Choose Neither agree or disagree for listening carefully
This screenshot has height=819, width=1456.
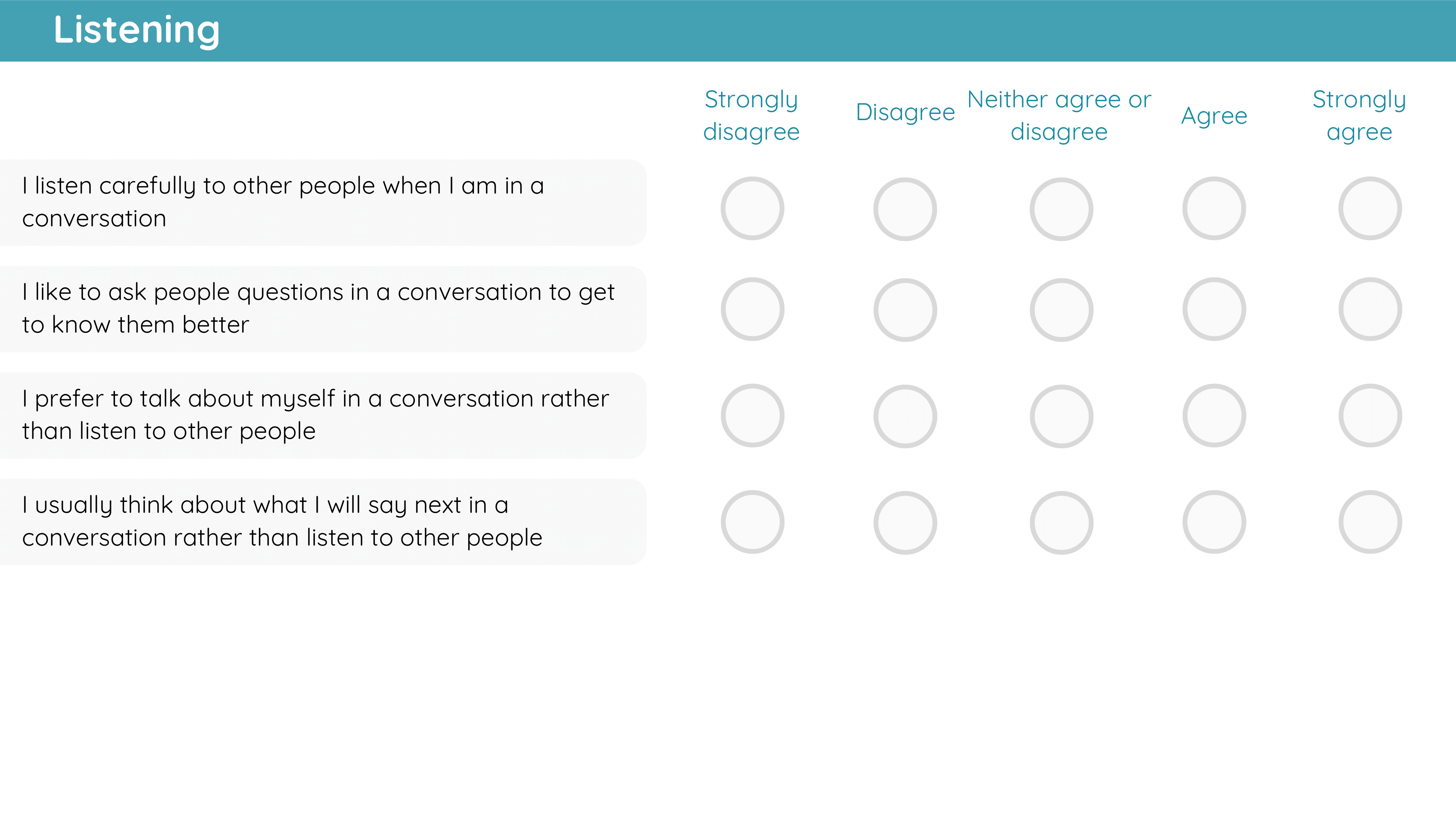coord(1061,209)
